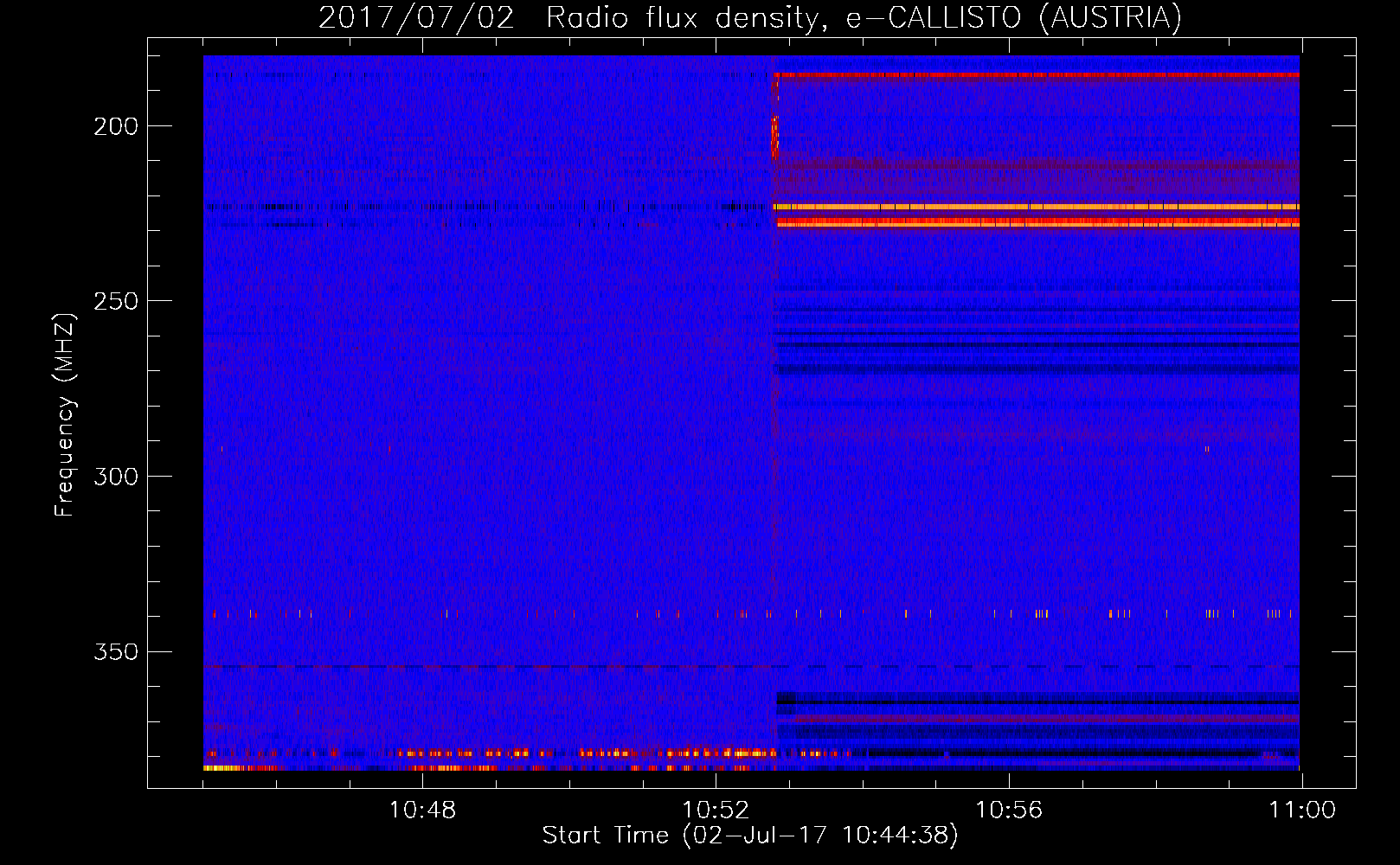The height and width of the screenshot is (865, 1400).
Task: Click the plot title '2017/07/02 Radio flux density'
Action: click(x=568, y=17)
